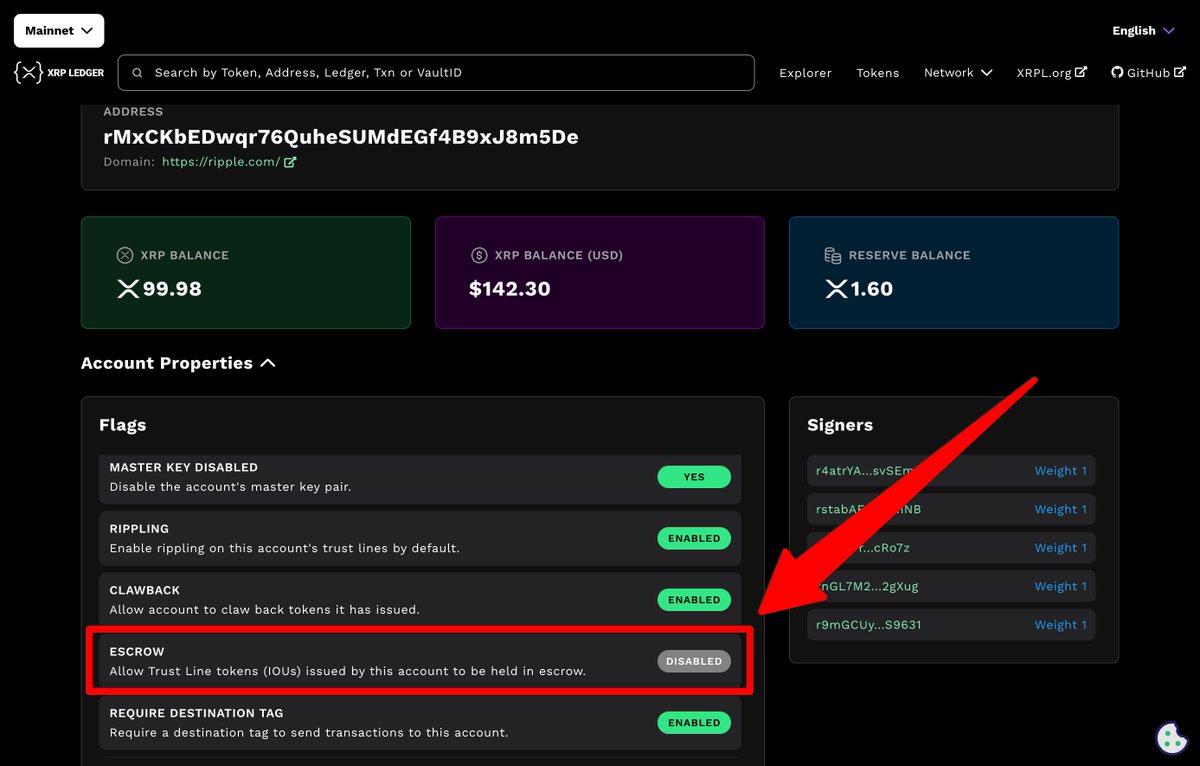Click the RIPPLING flag label
Screen dimensions: 1200x766
click(x=139, y=529)
